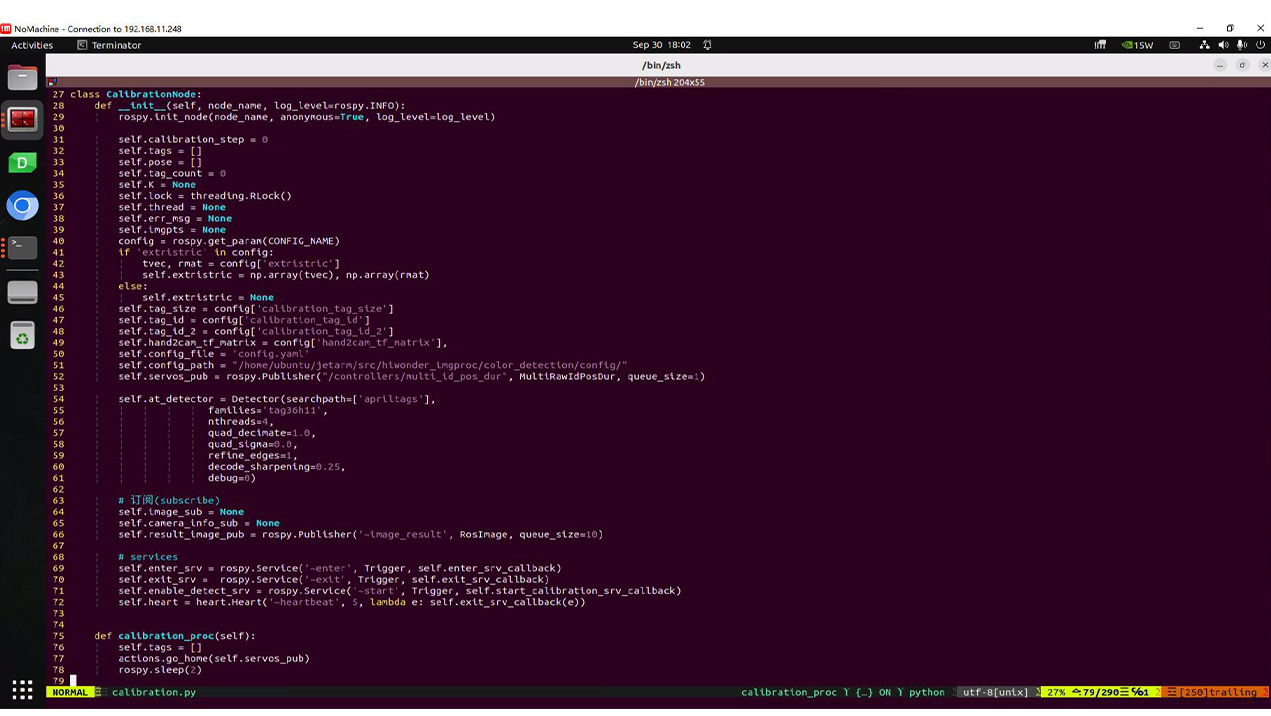The image size is (1271, 716).
Task: Open the Activities overview
Action: pyautogui.click(x=32, y=45)
